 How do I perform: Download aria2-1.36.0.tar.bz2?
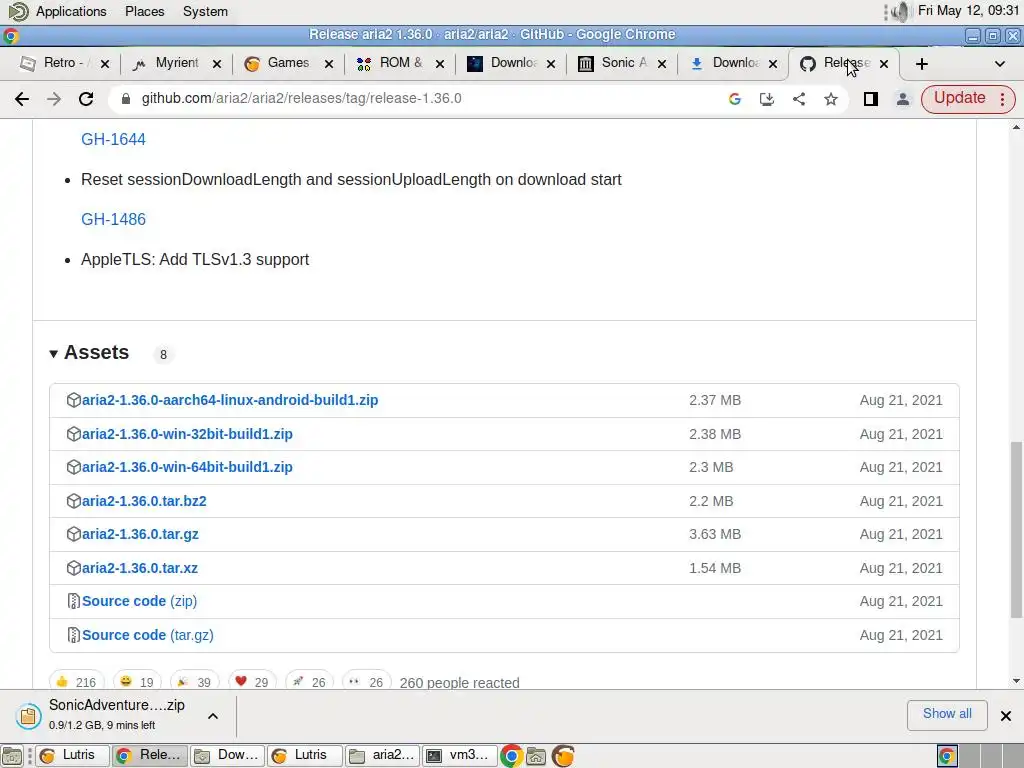tap(144, 501)
